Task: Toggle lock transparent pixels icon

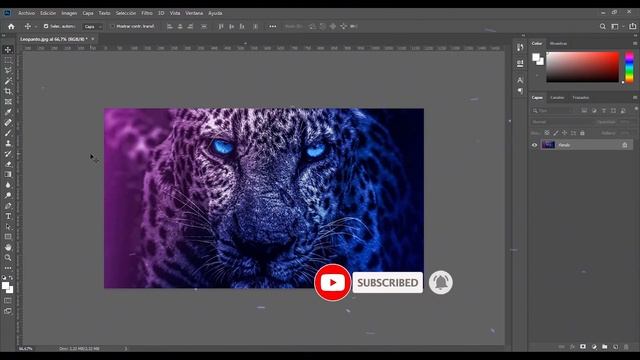Action: click(x=547, y=133)
